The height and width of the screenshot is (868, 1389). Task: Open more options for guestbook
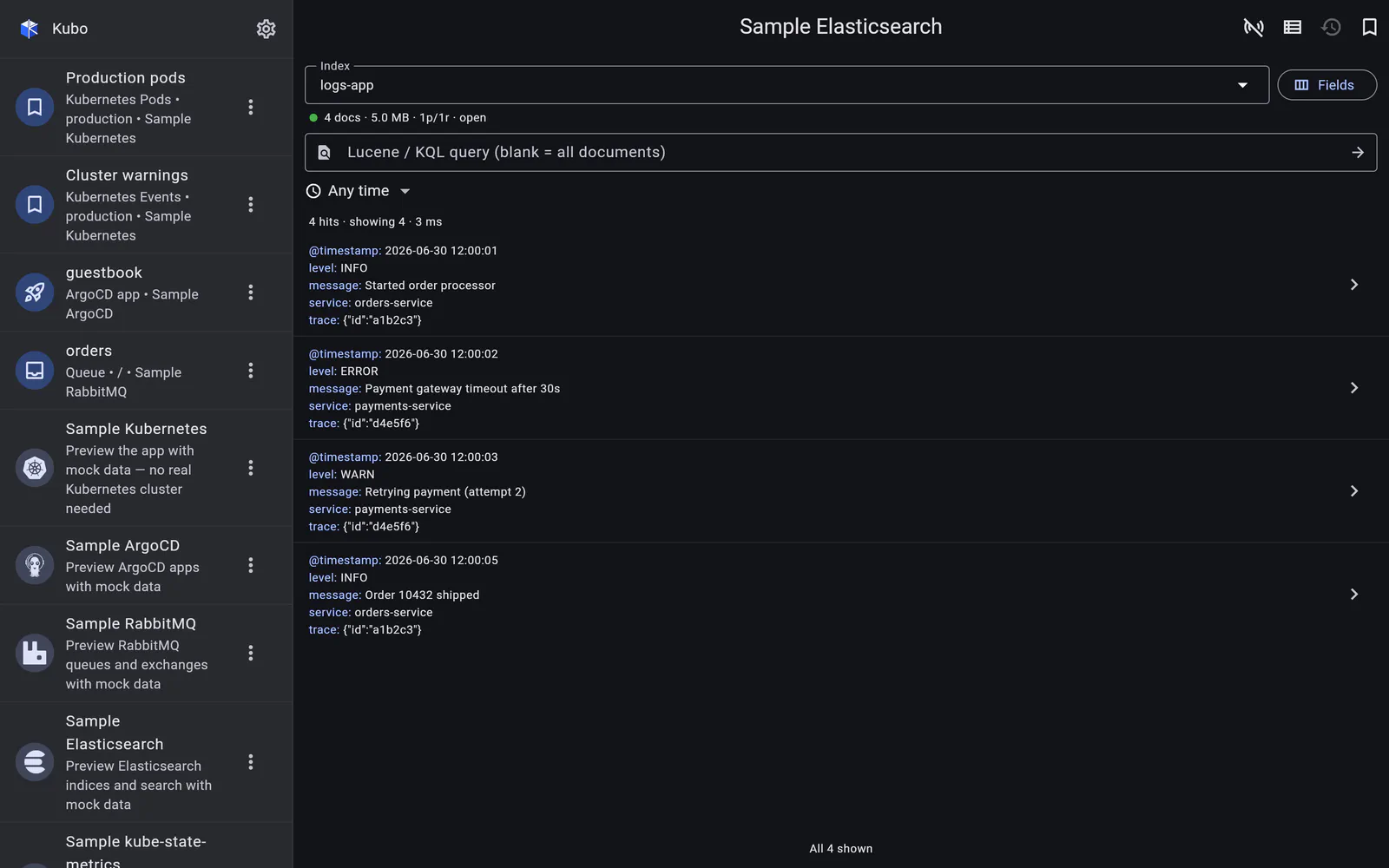(x=251, y=293)
